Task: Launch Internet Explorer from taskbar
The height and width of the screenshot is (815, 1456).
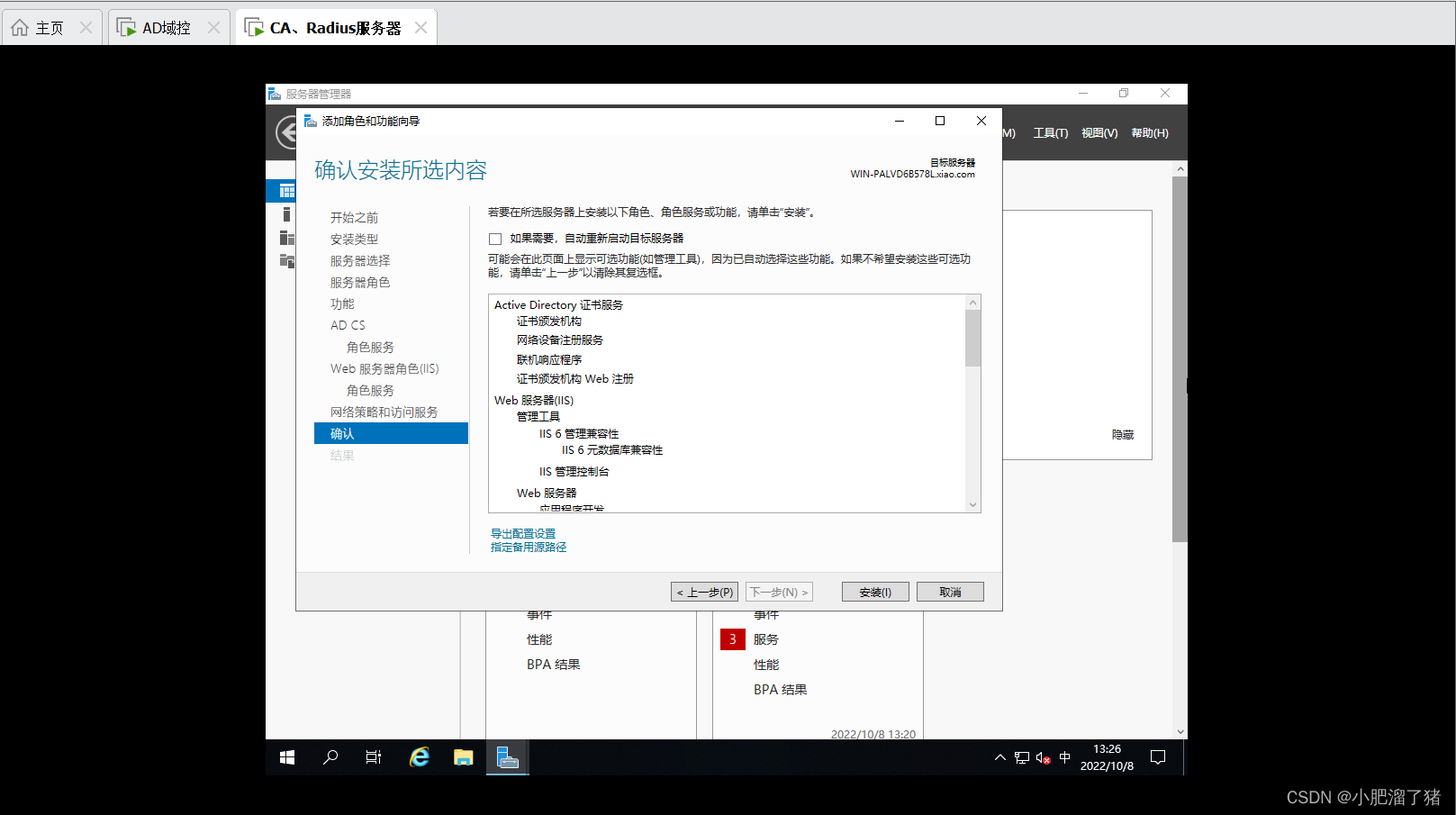Action: (x=420, y=758)
